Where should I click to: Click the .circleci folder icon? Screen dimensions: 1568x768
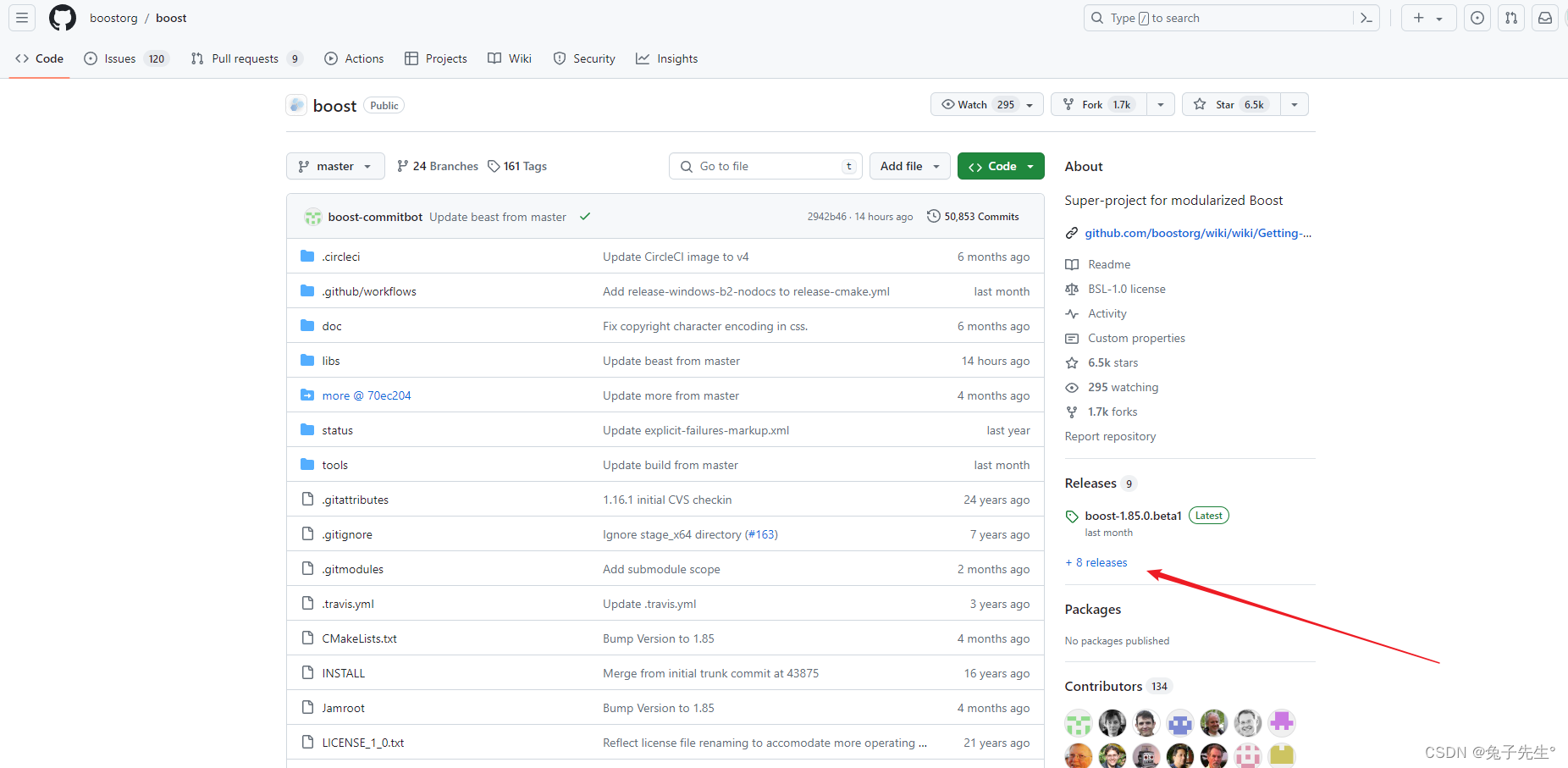click(x=307, y=257)
